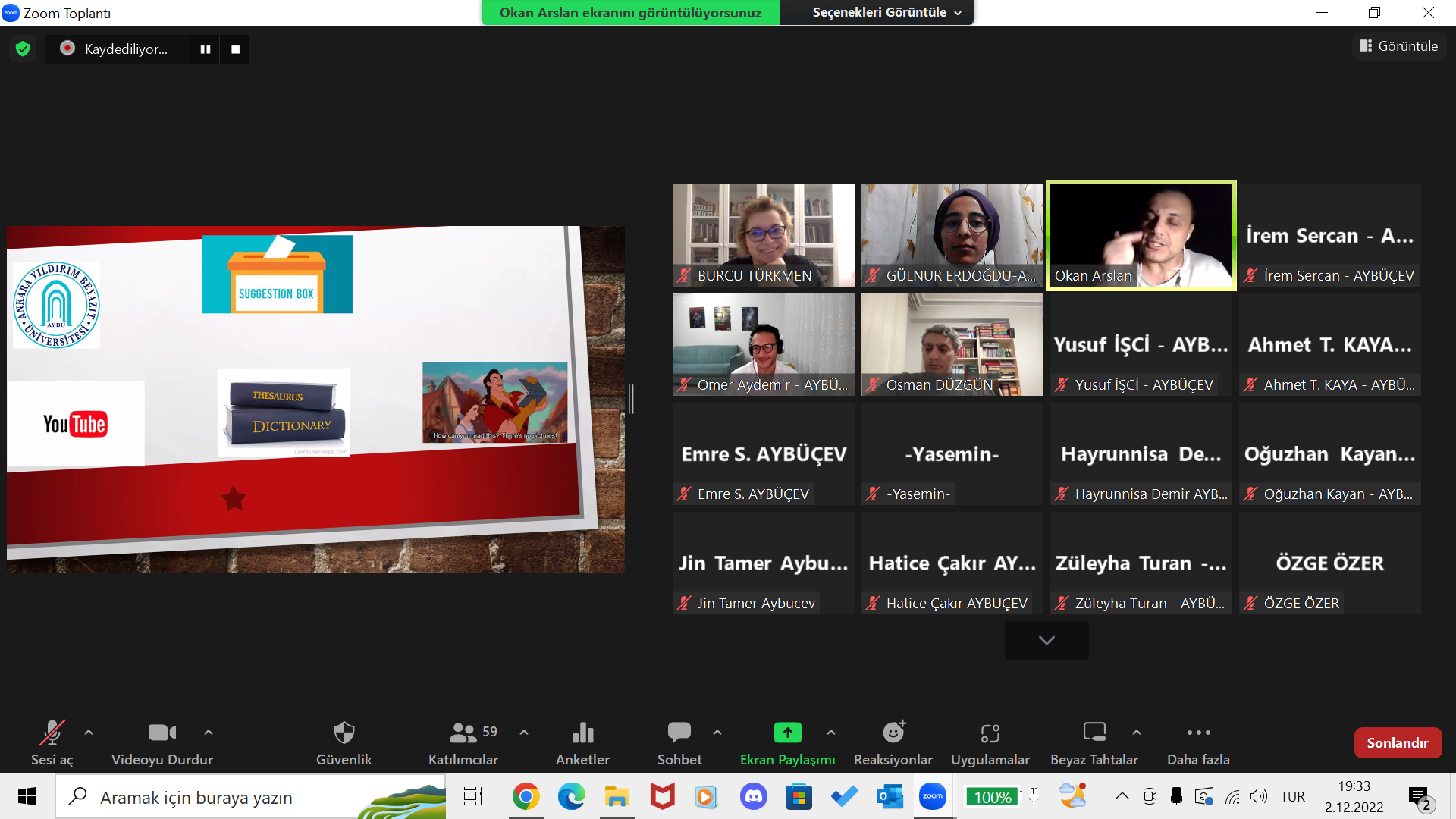Open Beyaz Tahtalar whiteboards
This screenshot has height=819, width=1456.
pos(1094,733)
